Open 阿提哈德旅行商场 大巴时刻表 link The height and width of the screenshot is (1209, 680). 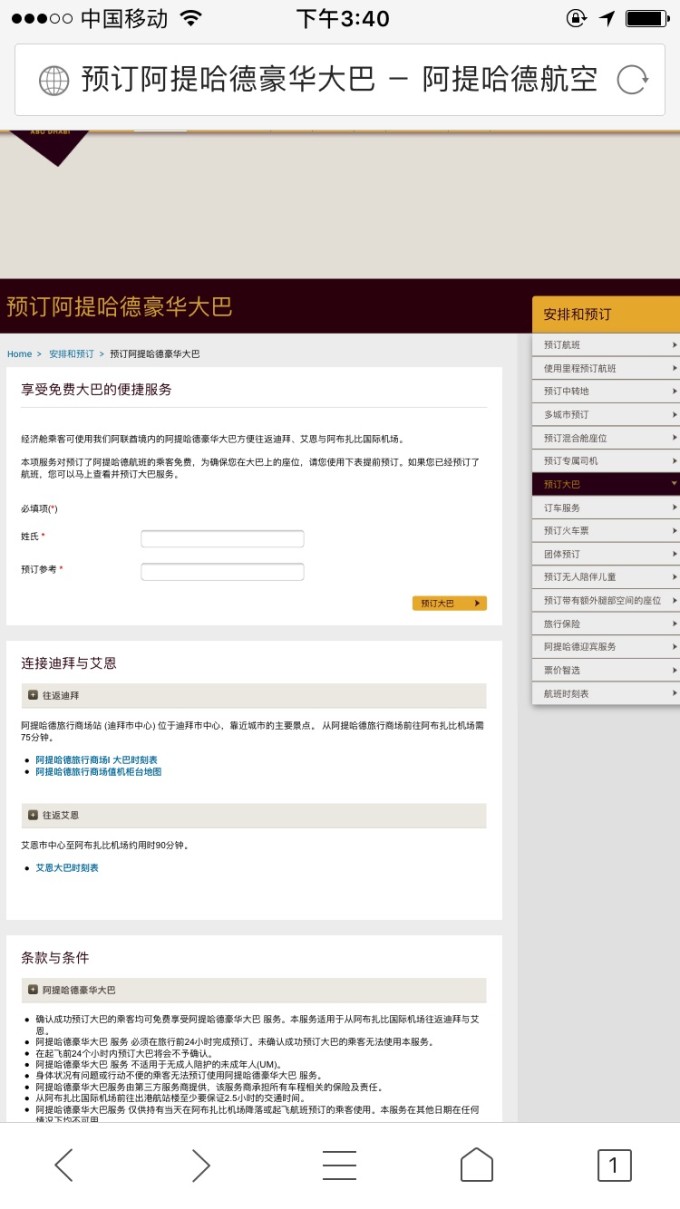coord(96,760)
